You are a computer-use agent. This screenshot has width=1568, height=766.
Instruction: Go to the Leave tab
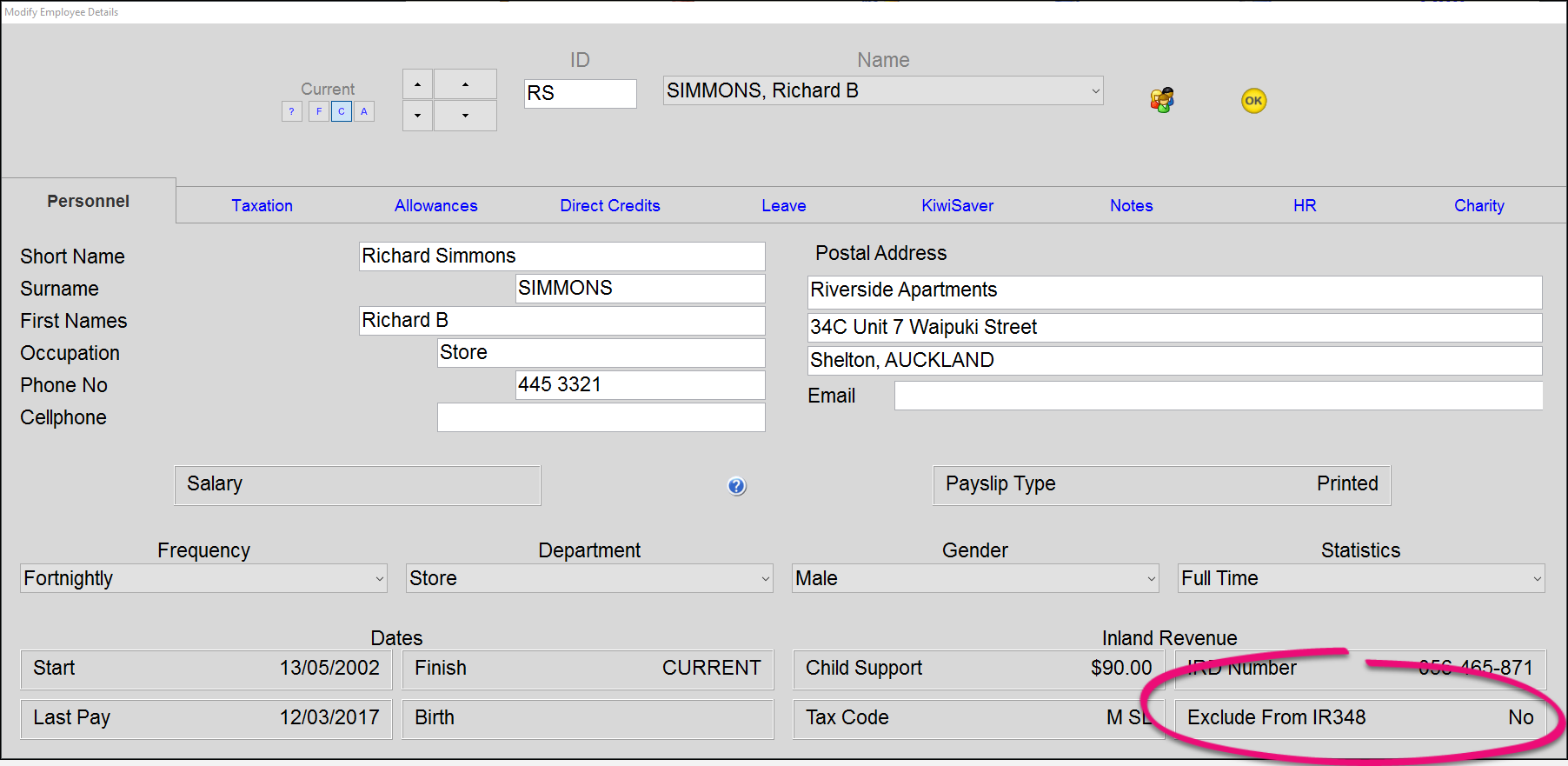tap(784, 205)
